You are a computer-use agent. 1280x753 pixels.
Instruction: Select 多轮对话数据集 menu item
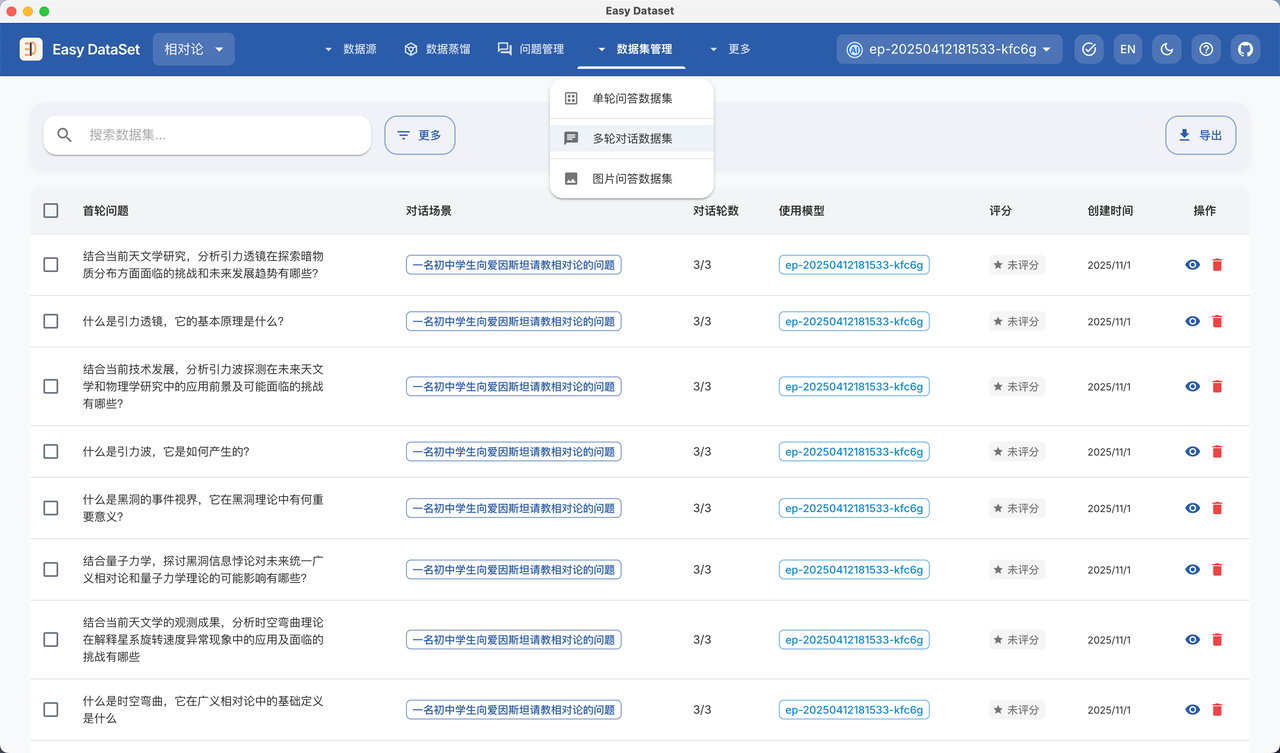(632, 138)
